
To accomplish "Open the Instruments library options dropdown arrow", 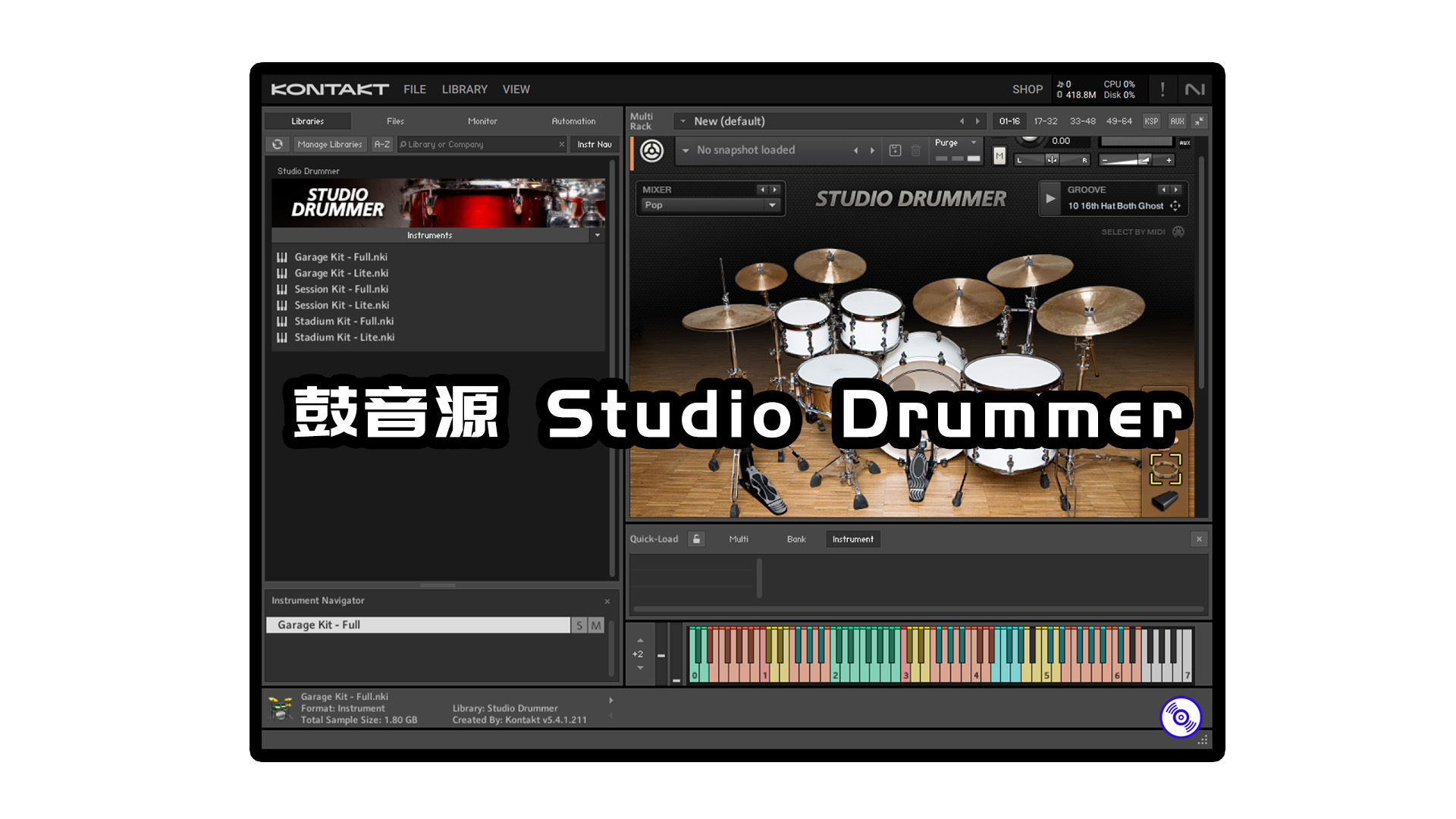I will pos(598,235).
